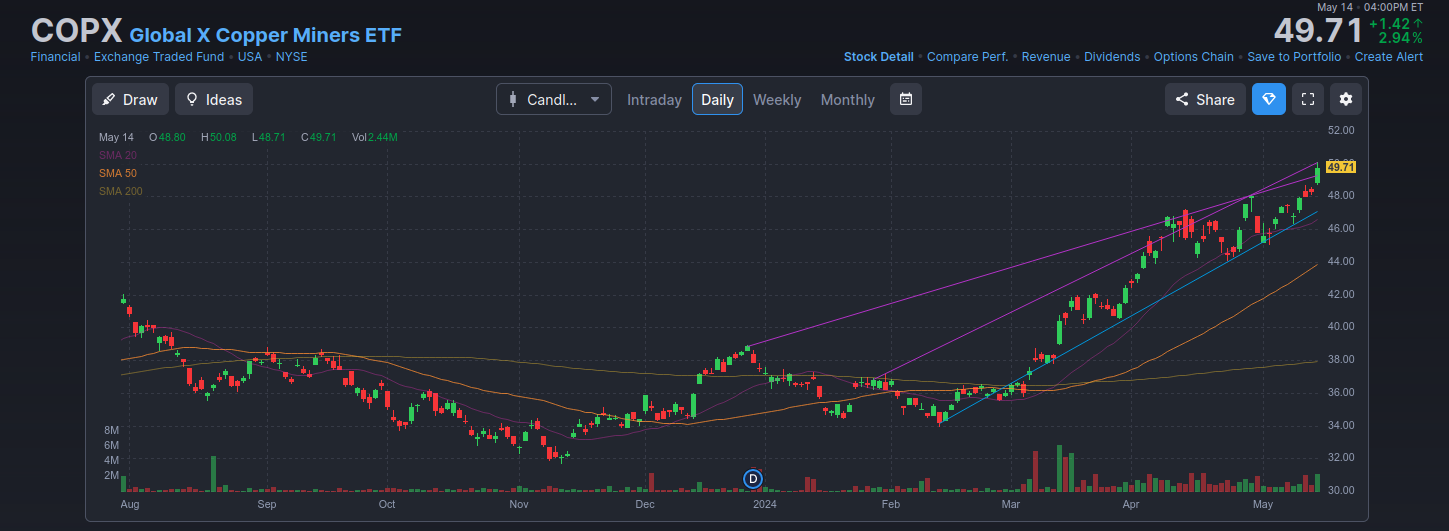Open chart settings gear
The height and width of the screenshot is (531, 1449).
1346,100
